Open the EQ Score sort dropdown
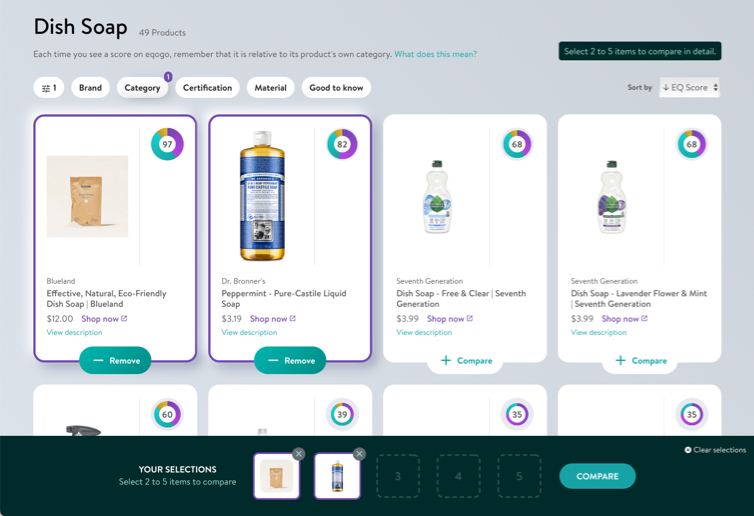Screen dimensions: 754x516 (689, 88)
